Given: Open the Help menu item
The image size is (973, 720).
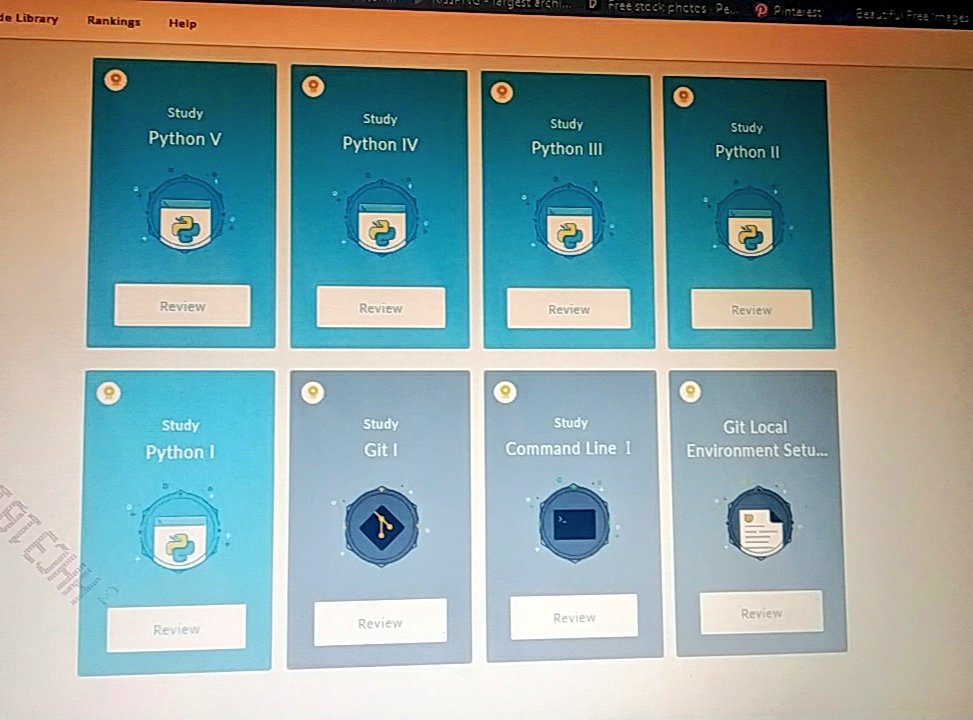Looking at the screenshot, I should (x=182, y=24).
